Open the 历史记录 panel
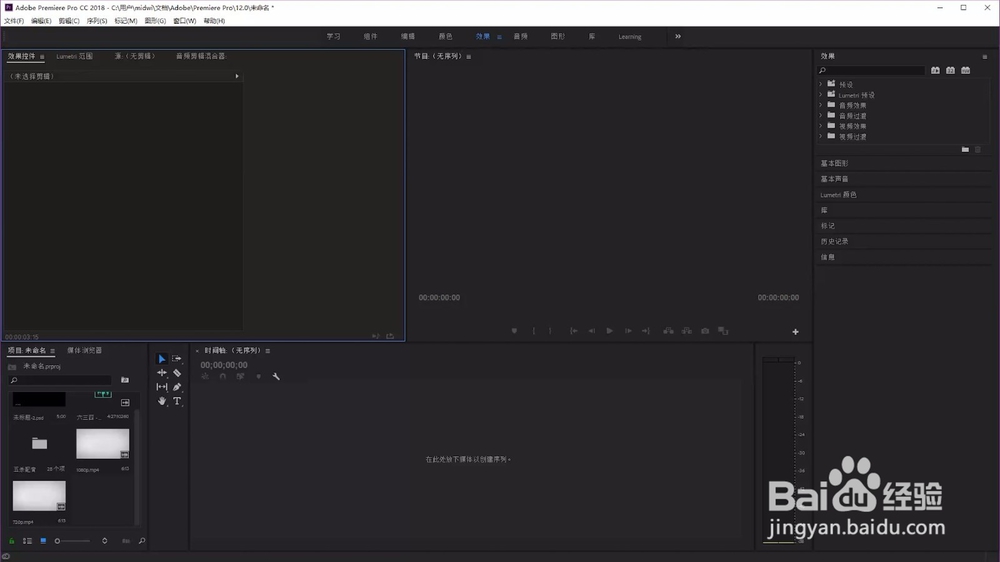The width and height of the screenshot is (1000, 562). (x=834, y=241)
